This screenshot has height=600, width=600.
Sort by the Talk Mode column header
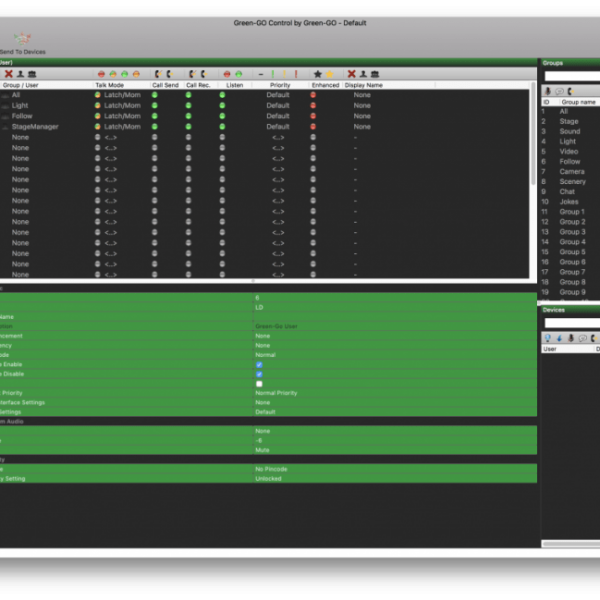[109, 85]
